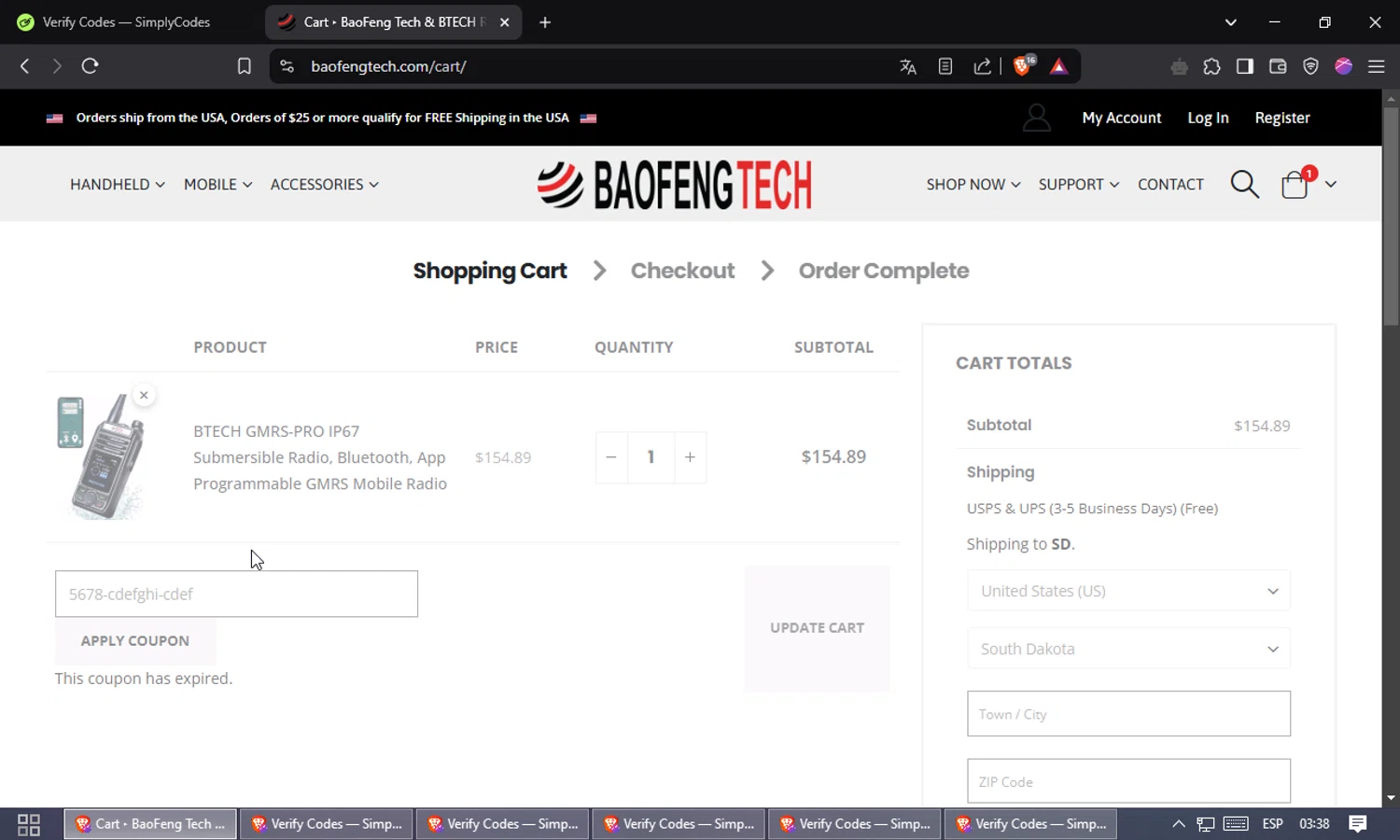Open the taskbar notification center icon

[1358, 824]
